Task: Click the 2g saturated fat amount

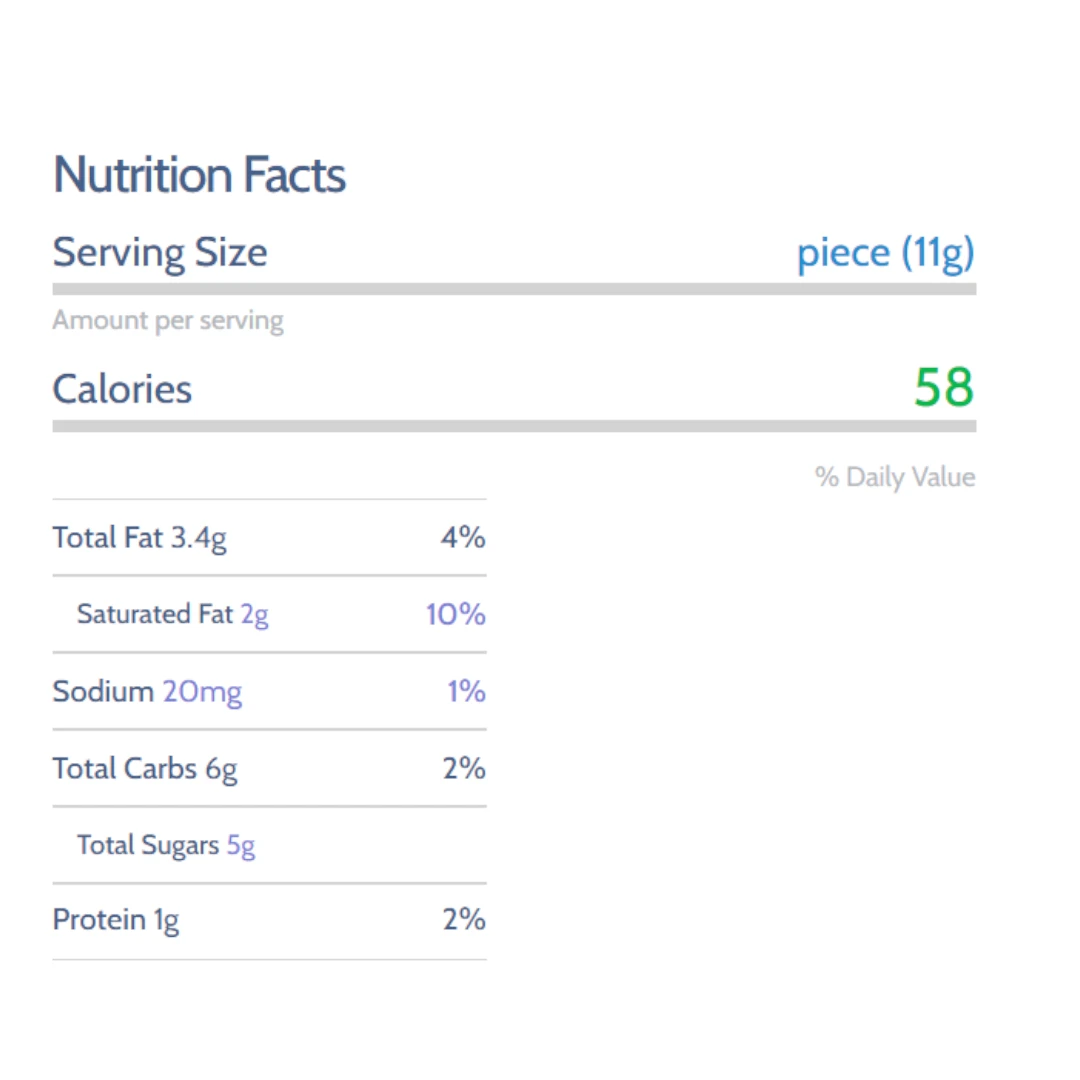Action: [255, 614]
